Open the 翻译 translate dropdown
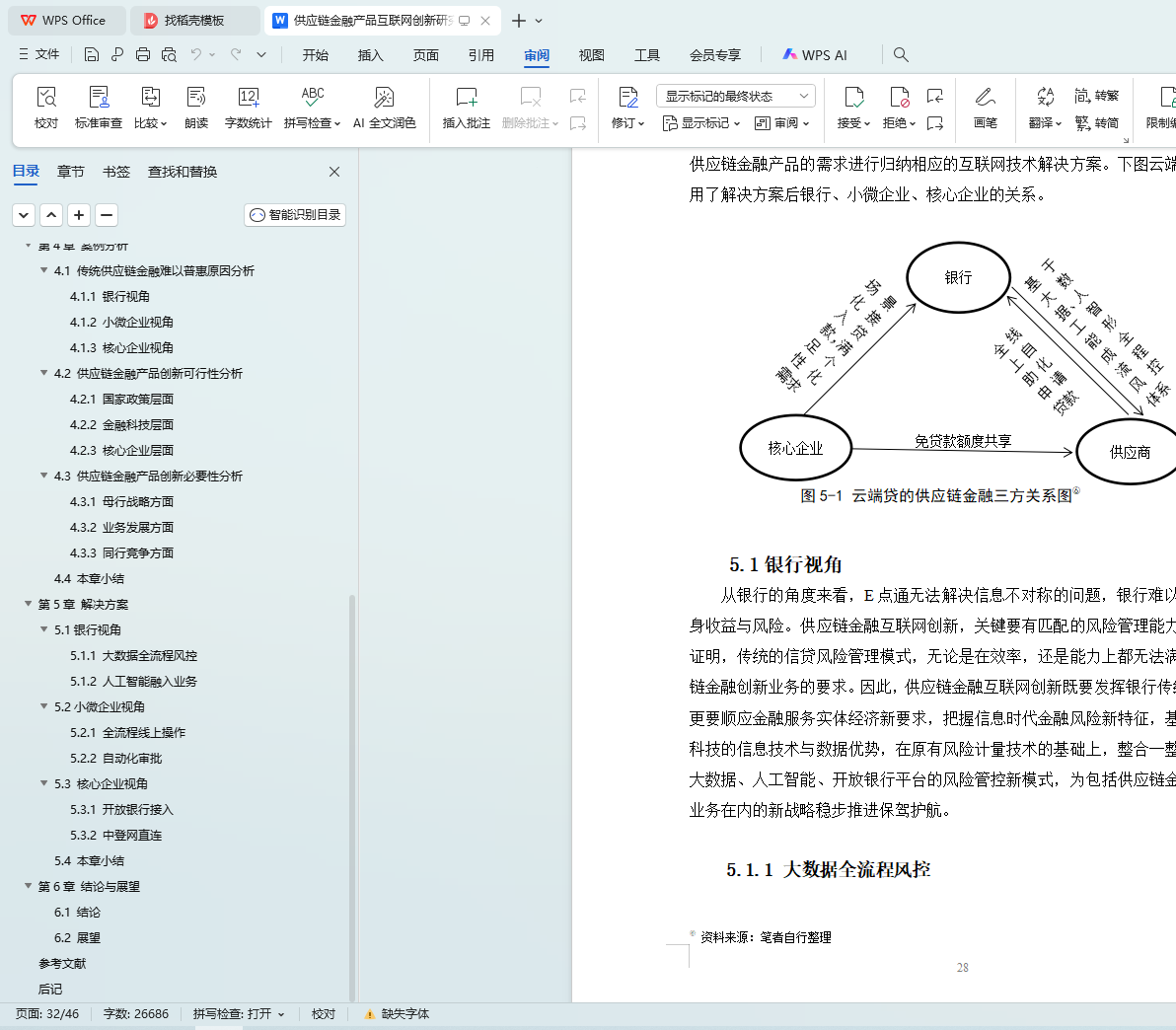 [1046, 108]
